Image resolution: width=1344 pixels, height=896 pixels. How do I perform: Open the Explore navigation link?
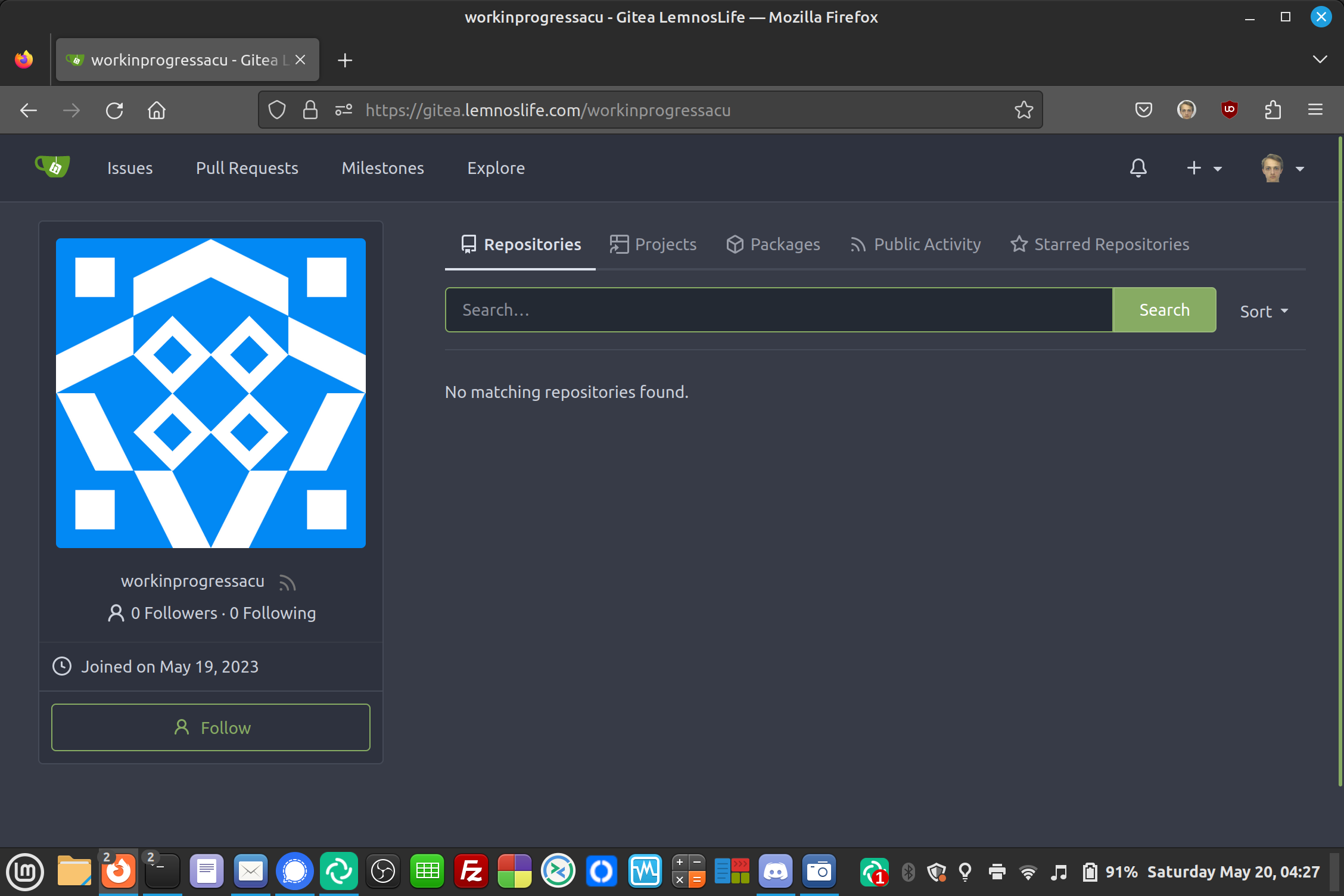pyautogui.click(x=496, y=168)
